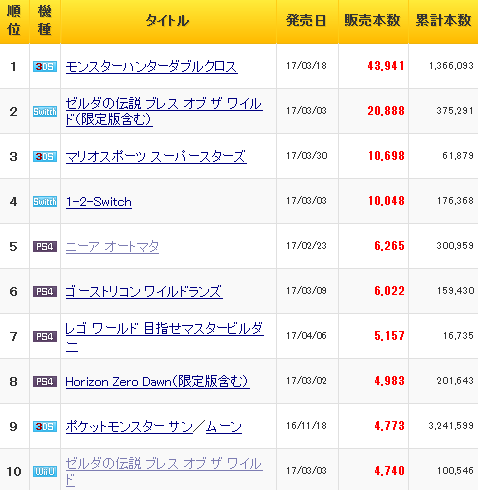Click sales figure 6,265

[x=389, y=246]
